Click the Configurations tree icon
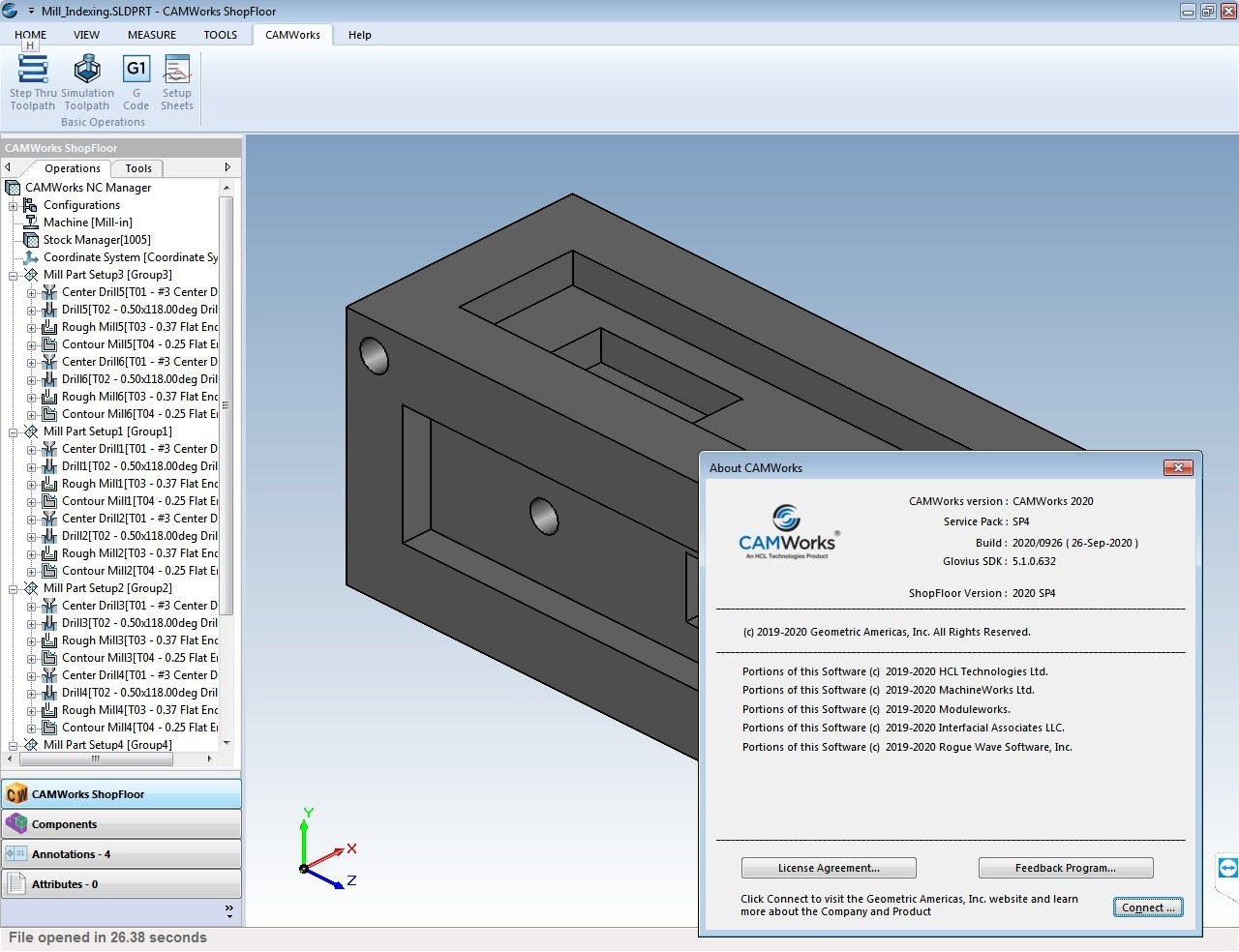 point(31,205)
